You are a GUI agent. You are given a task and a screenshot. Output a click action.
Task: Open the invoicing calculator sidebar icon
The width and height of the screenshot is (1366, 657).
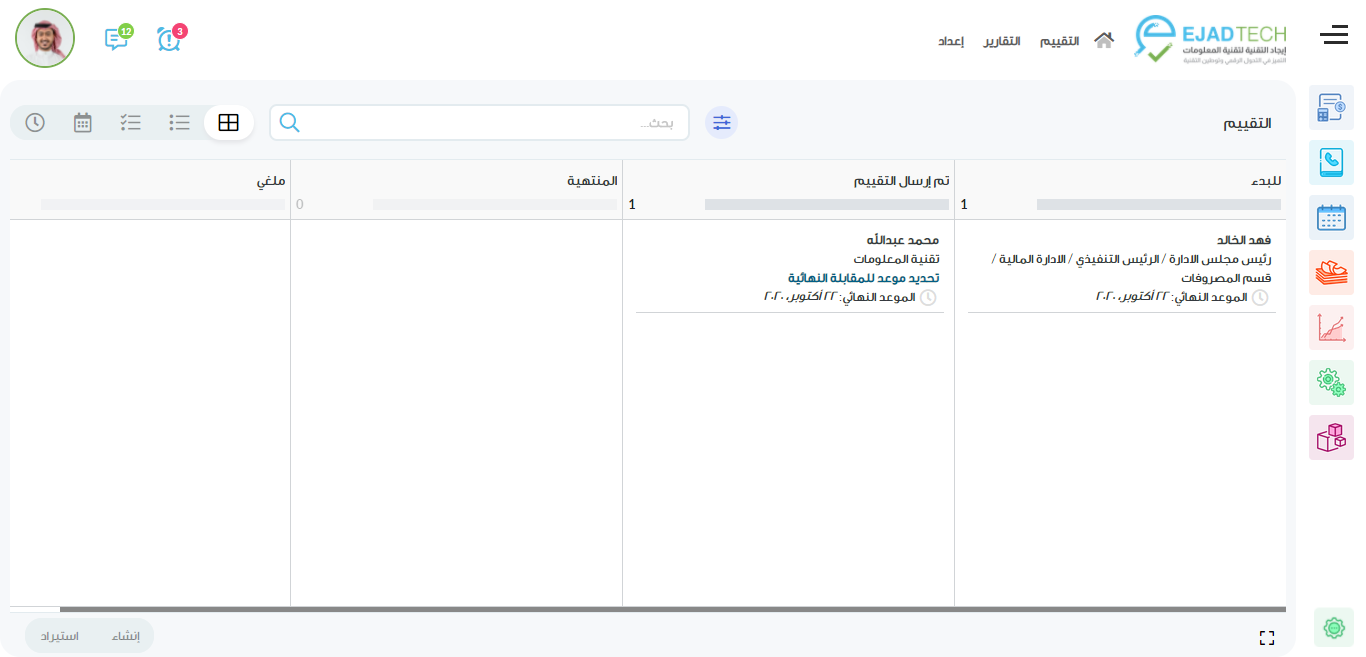click(x=1331, y=108)
